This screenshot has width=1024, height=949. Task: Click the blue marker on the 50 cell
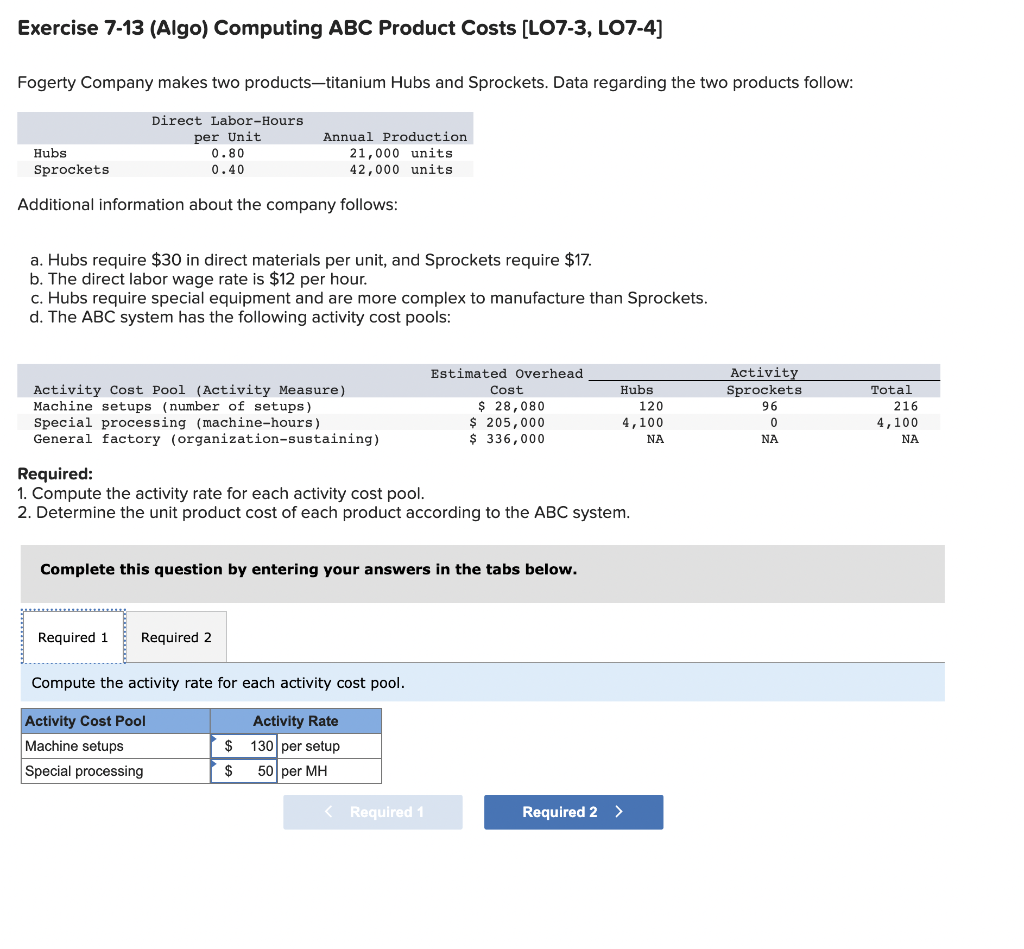[x=213, y=765]
